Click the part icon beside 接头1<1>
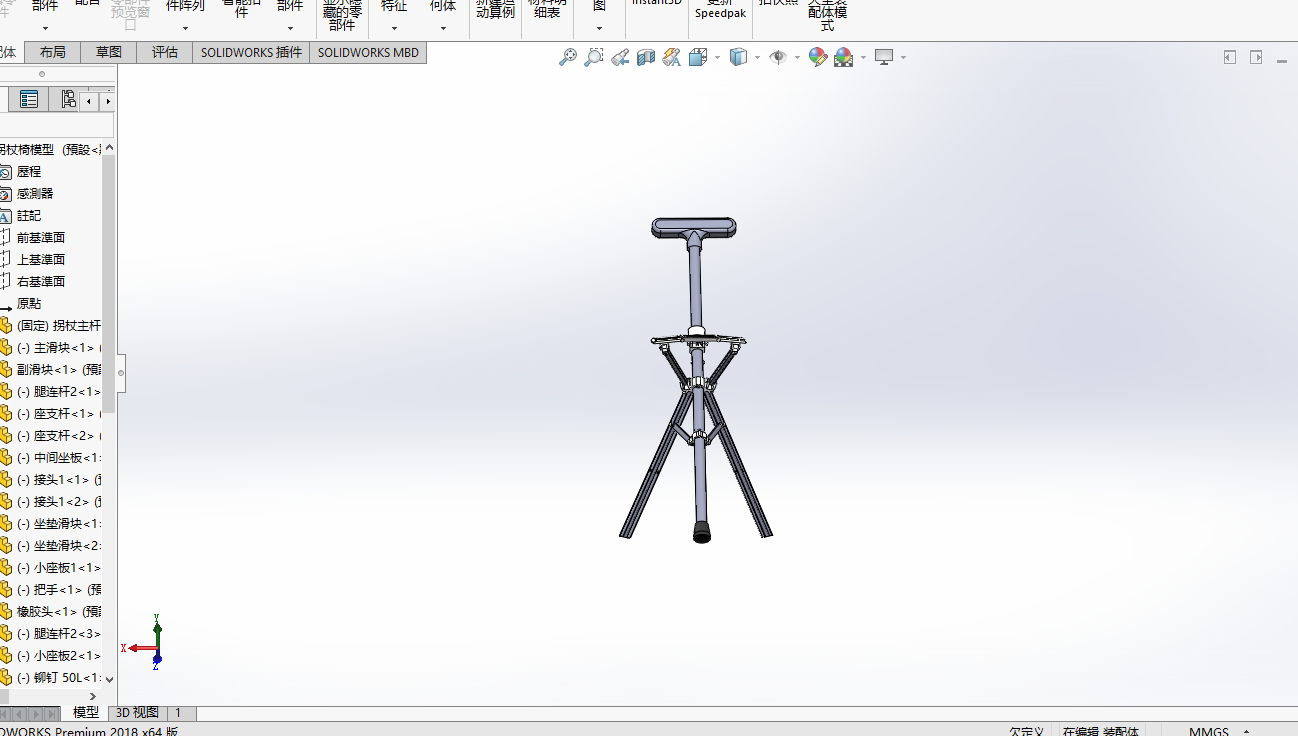The image size is (1298, 736). (6, 480)
